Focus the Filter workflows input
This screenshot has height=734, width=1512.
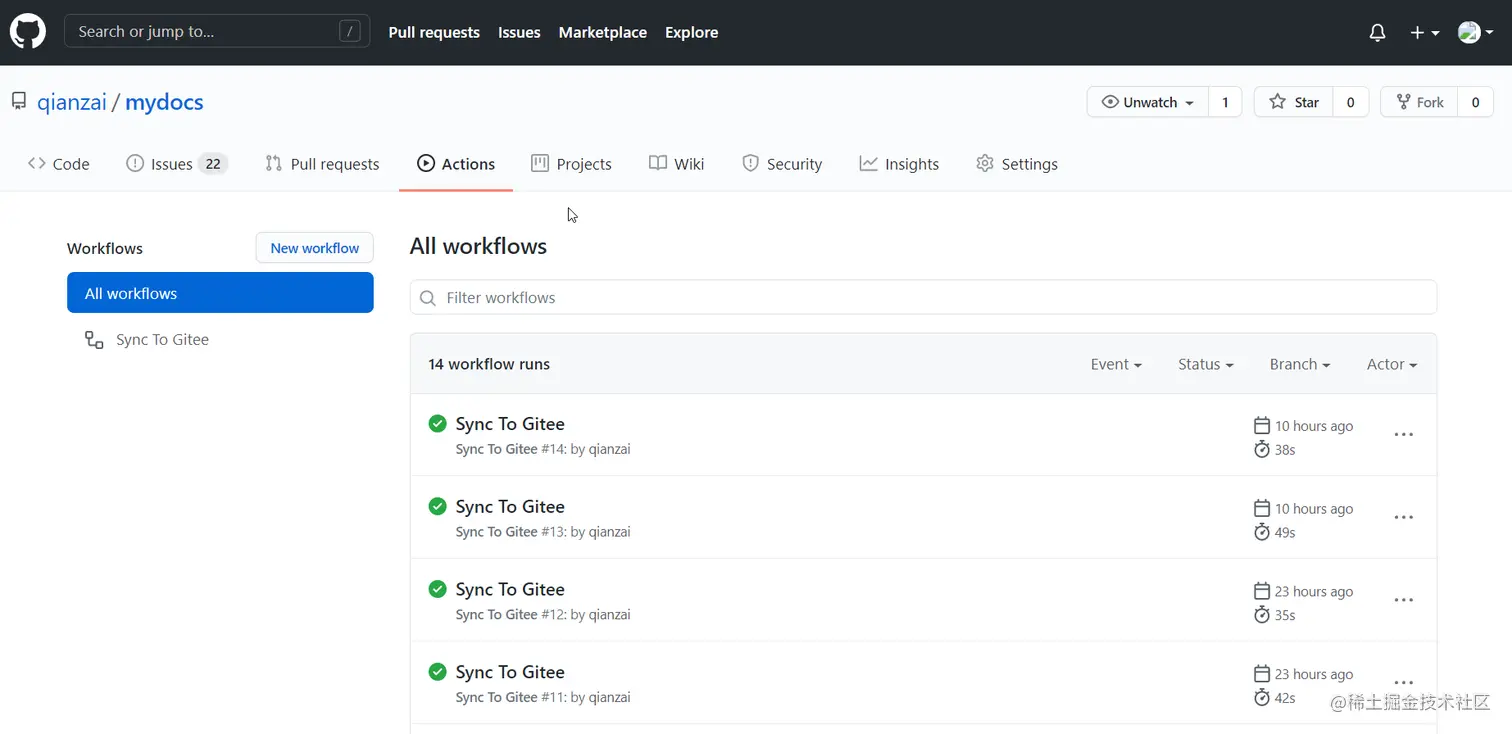tap(923, 298)
